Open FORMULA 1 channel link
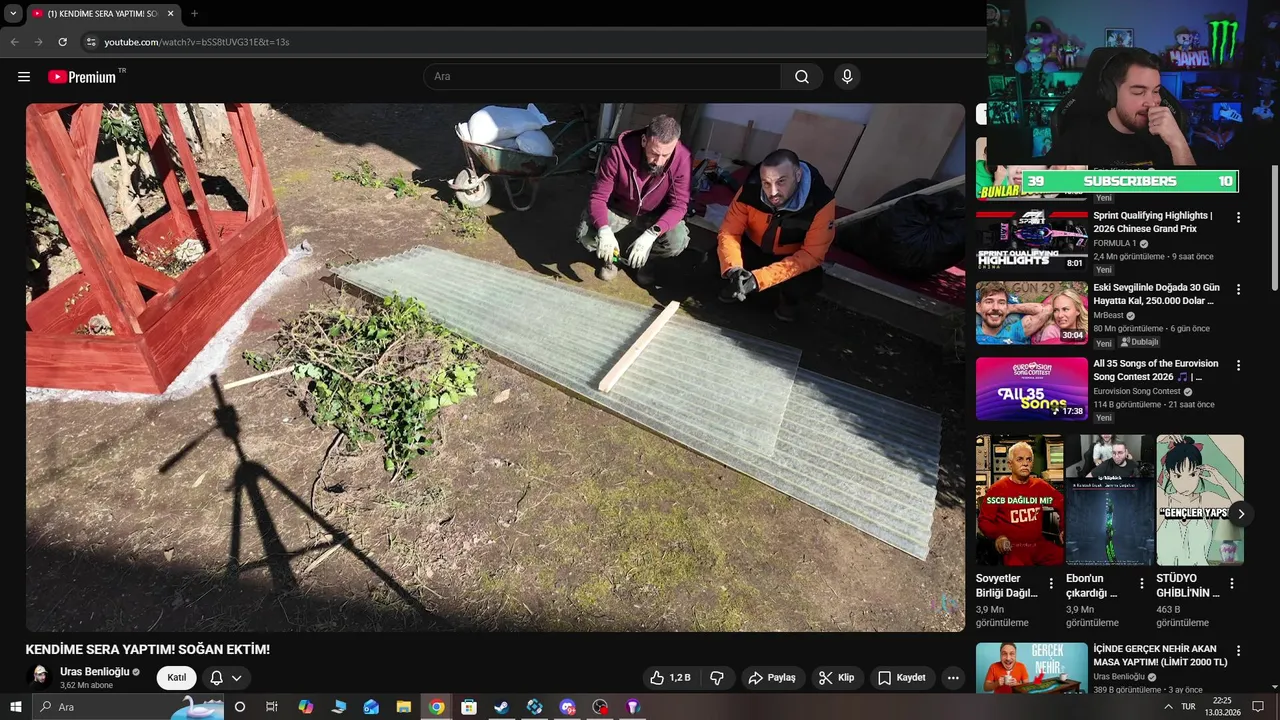This screenshot has height=720, width=1280. pyautogui.click(x=1114, y=243)
